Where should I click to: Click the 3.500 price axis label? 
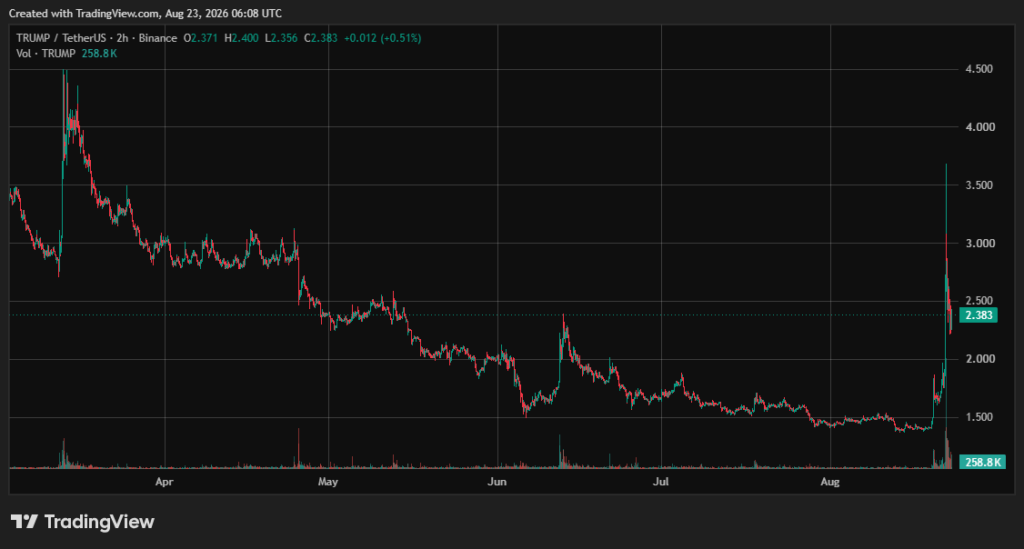[x=980, y=185]
